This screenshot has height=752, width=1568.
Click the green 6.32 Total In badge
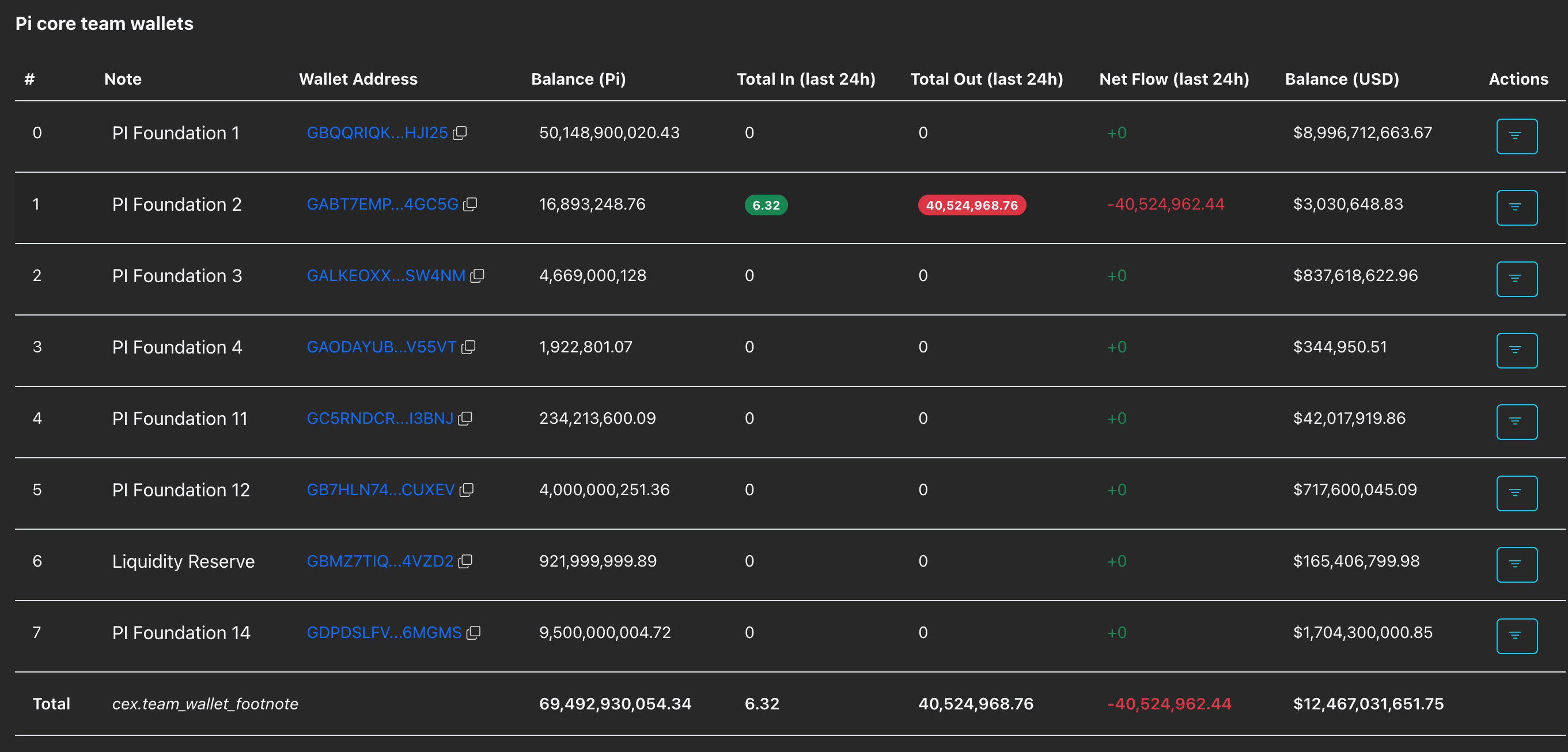(766, 205)
